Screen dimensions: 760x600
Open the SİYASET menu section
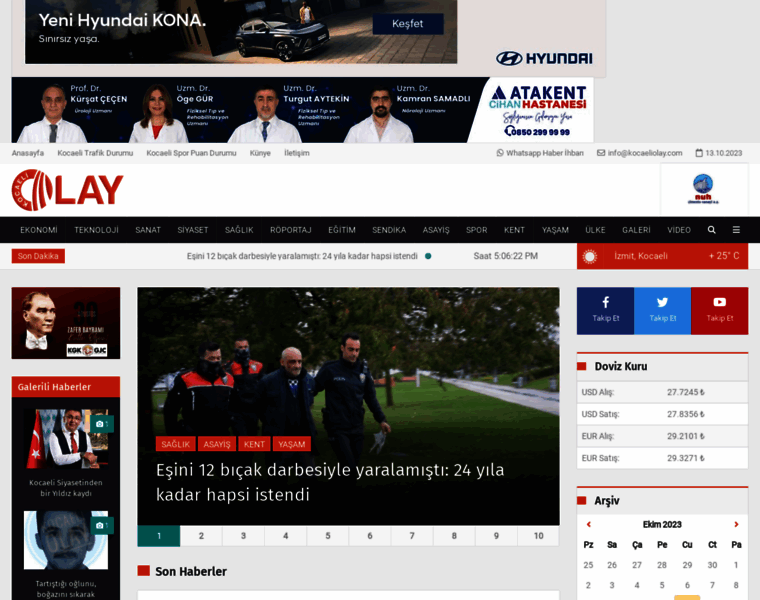[x=192, y=230]
